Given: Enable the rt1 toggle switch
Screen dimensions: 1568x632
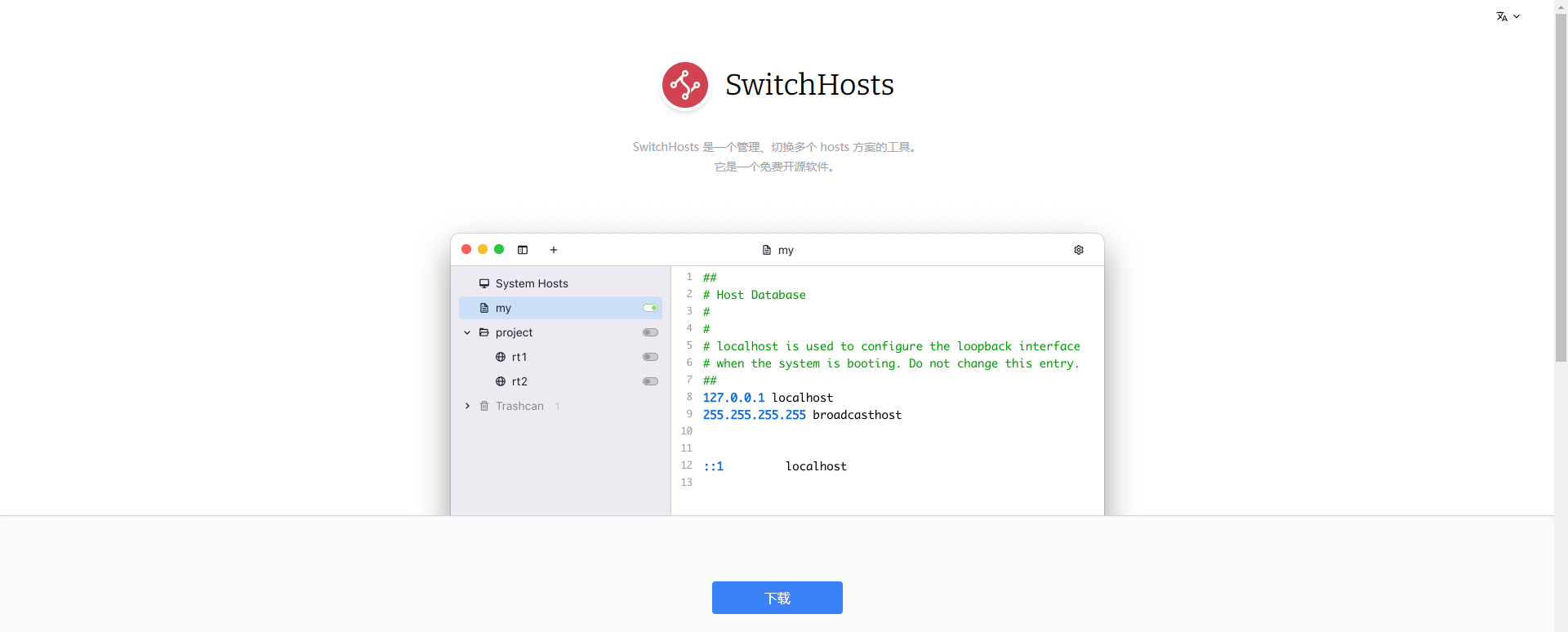Looking at the screenshot, I should [x=650, y=357].
